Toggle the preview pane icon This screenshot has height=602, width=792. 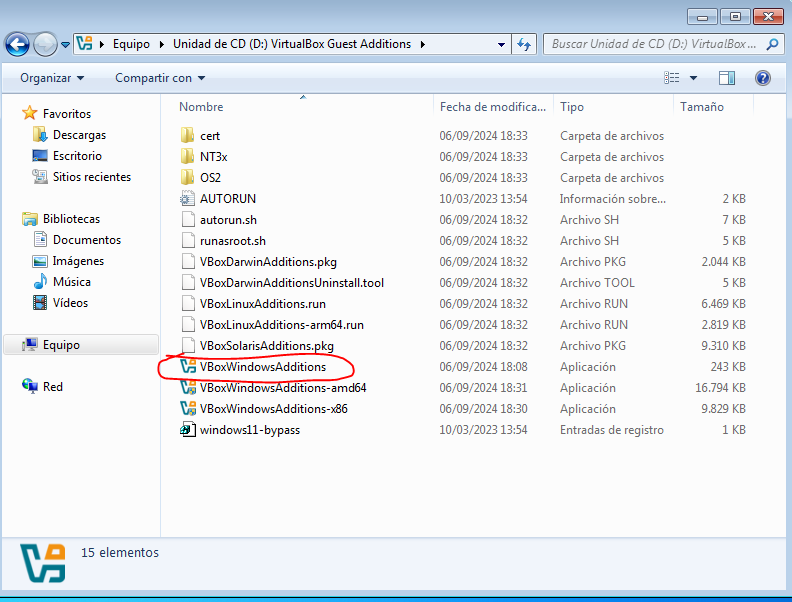click(x=727, y=78)
